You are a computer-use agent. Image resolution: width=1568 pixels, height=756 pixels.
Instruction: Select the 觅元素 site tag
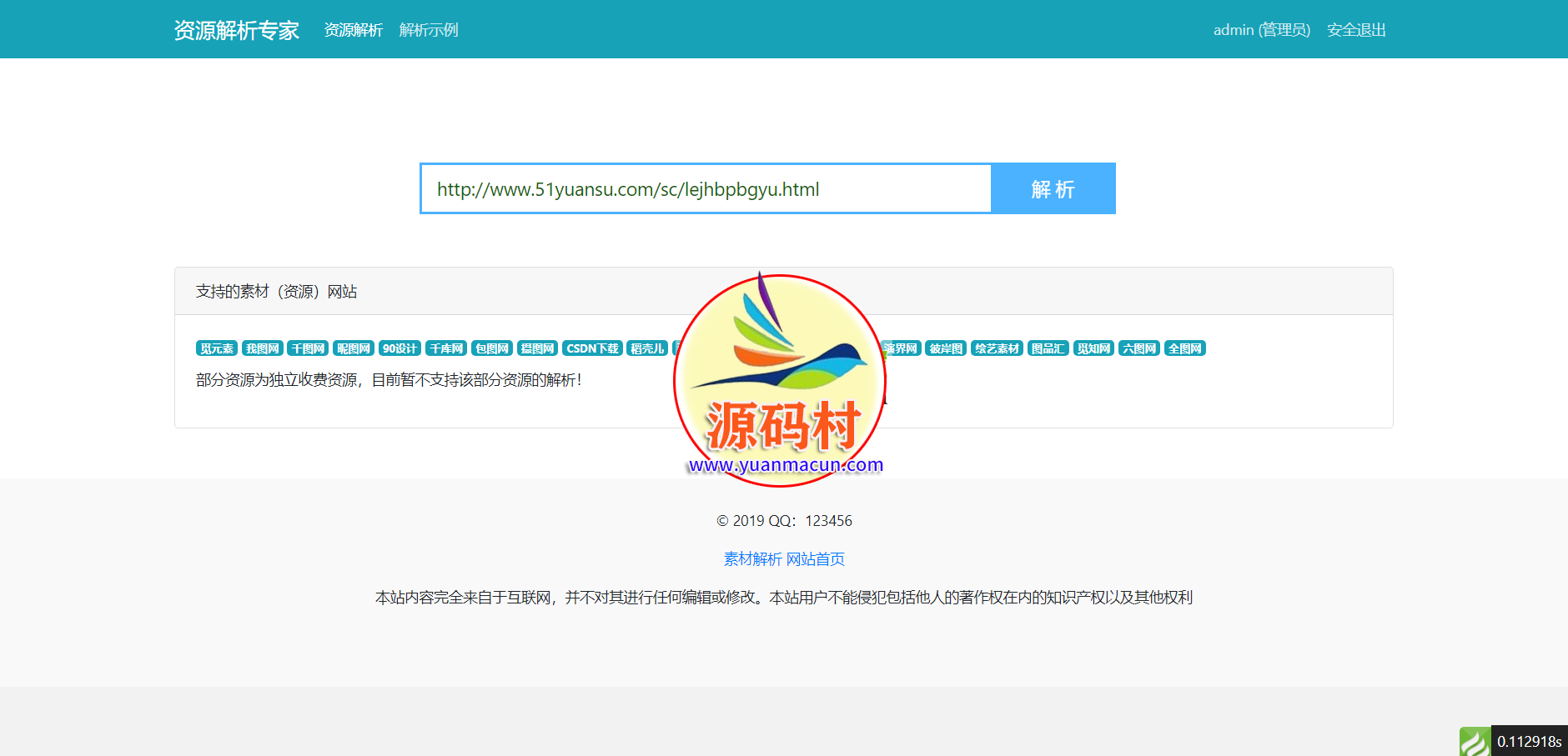click(217, 348)
